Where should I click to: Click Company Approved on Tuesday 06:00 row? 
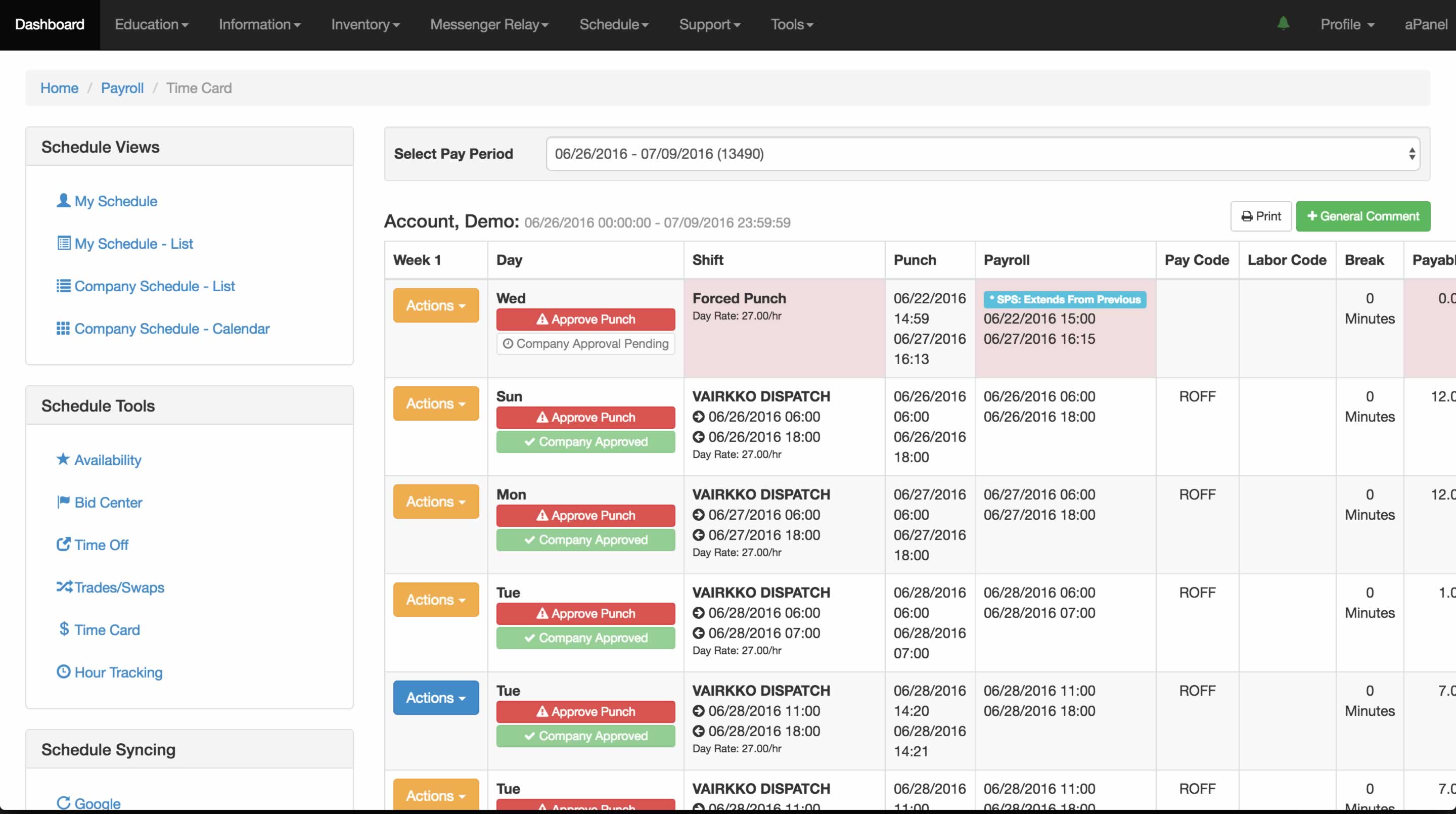point(585,638)
